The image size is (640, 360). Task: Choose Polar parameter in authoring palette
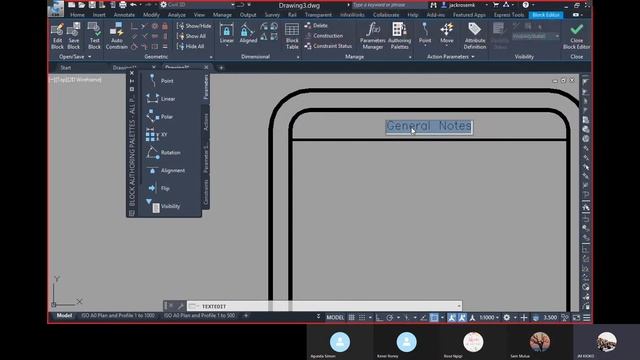(160, 117)
